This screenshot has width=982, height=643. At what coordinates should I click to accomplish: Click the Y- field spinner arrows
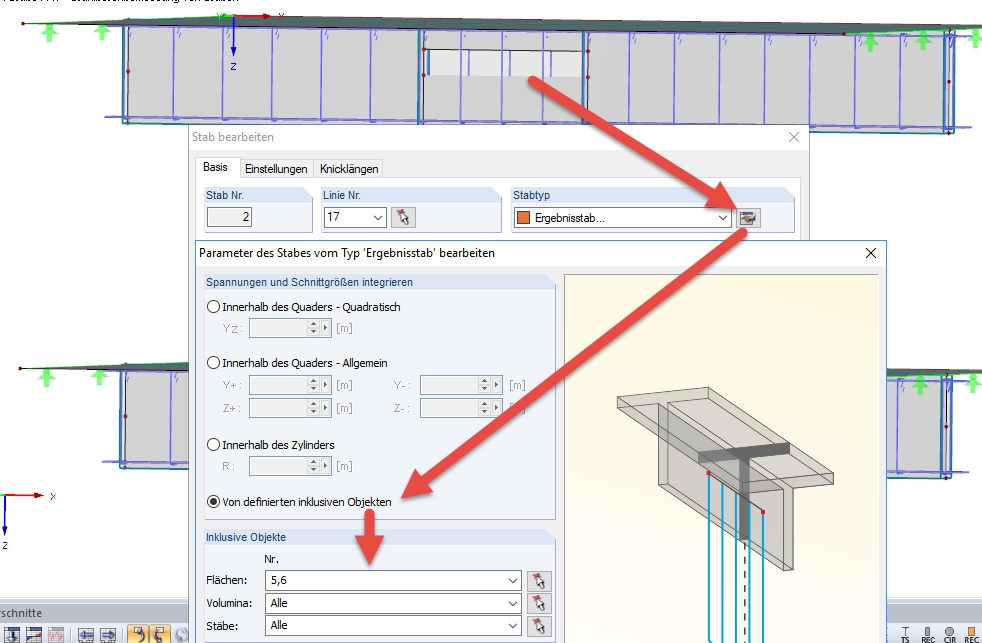pos(485,385)
